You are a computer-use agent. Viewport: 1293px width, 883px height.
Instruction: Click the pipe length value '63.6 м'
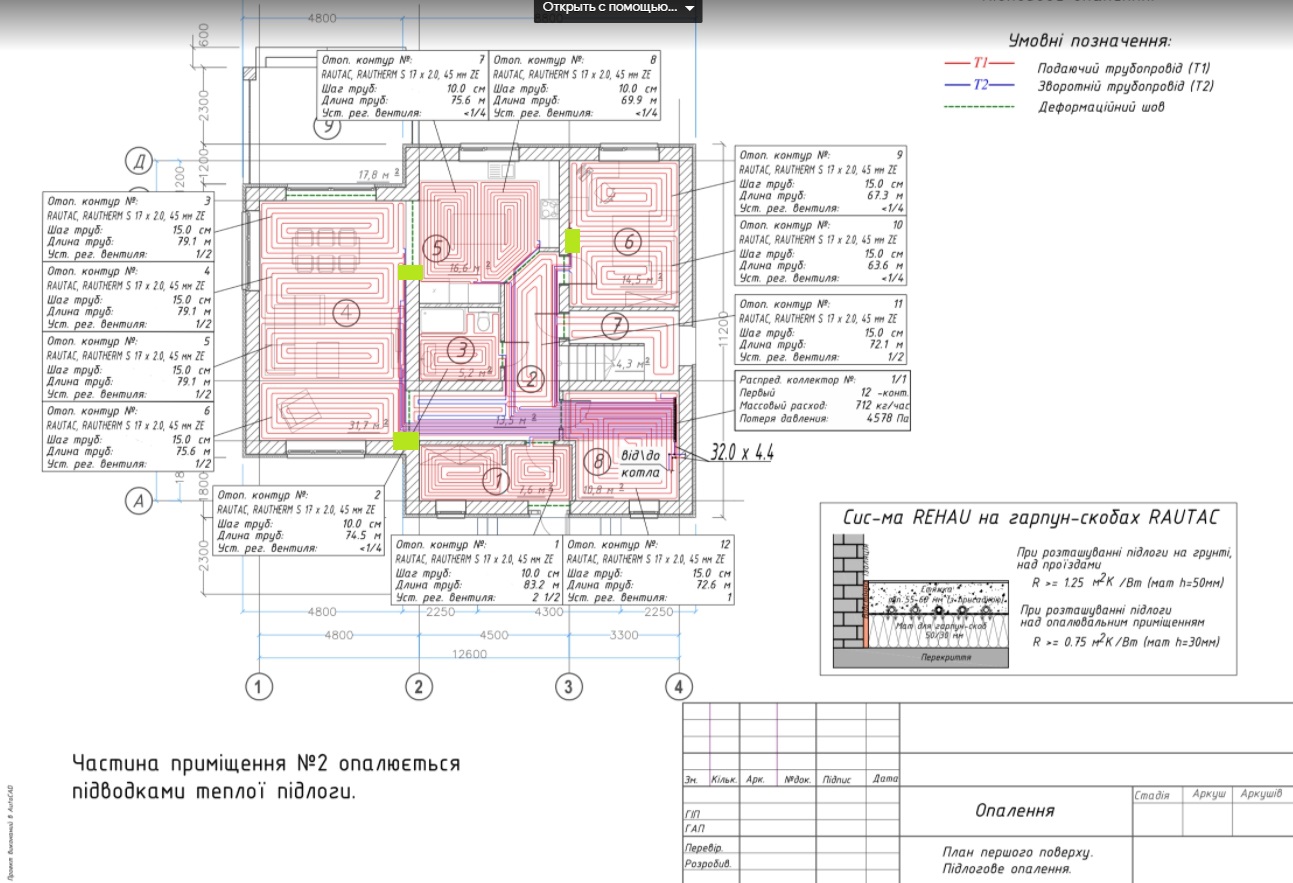point(884,266)
